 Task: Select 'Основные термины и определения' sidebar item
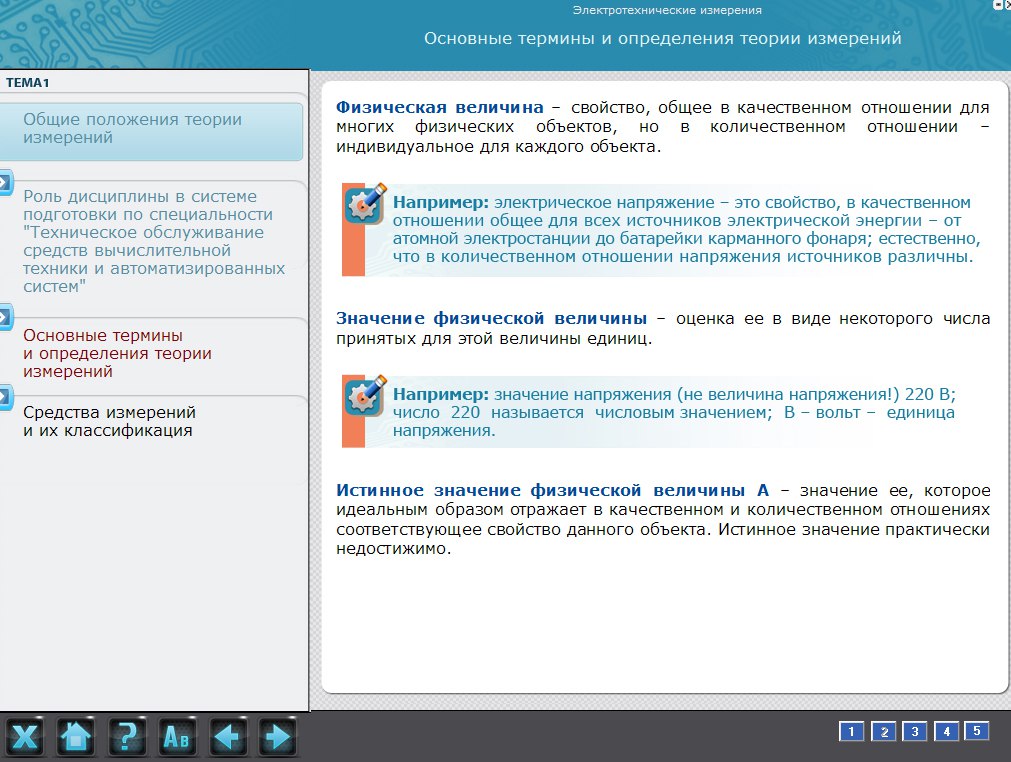[116, 353]
